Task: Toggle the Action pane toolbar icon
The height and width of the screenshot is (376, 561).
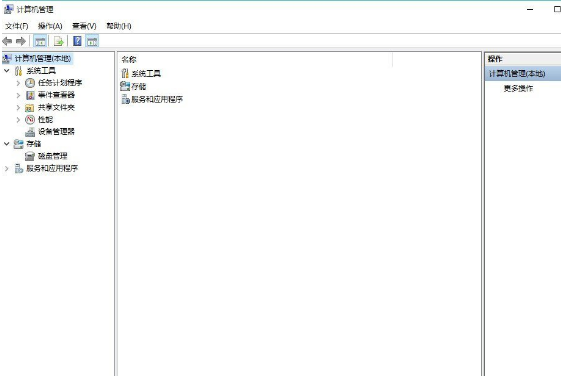Action: click(x=92, y=41)
